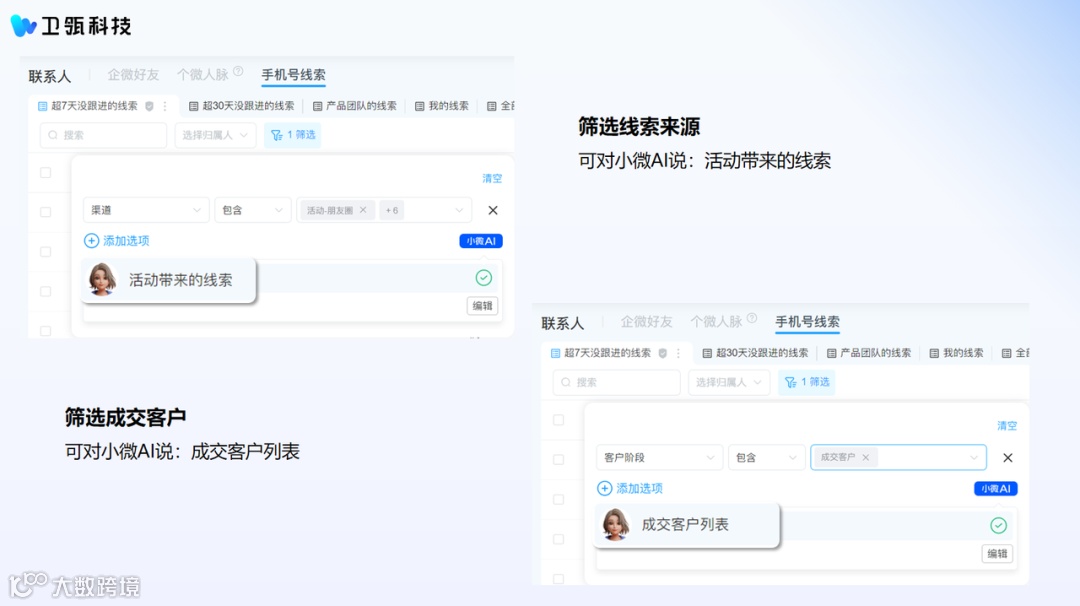Screen dimensions: 1080x606
Task: Remove the 成交客户 filter tag
Action: [x=866, y=457]
